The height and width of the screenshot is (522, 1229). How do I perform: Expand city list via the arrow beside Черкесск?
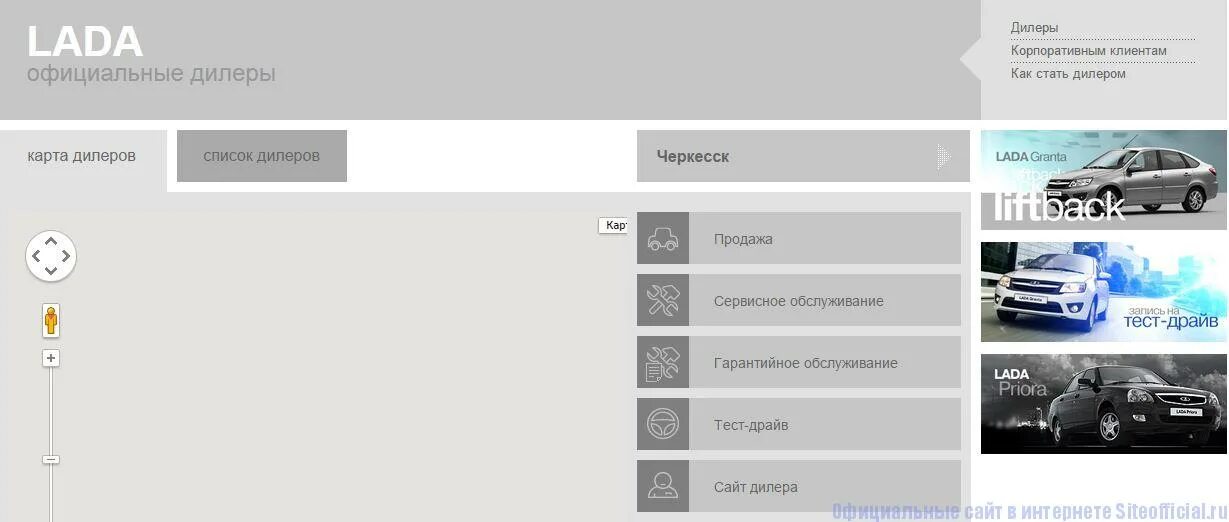pos(943,156)
